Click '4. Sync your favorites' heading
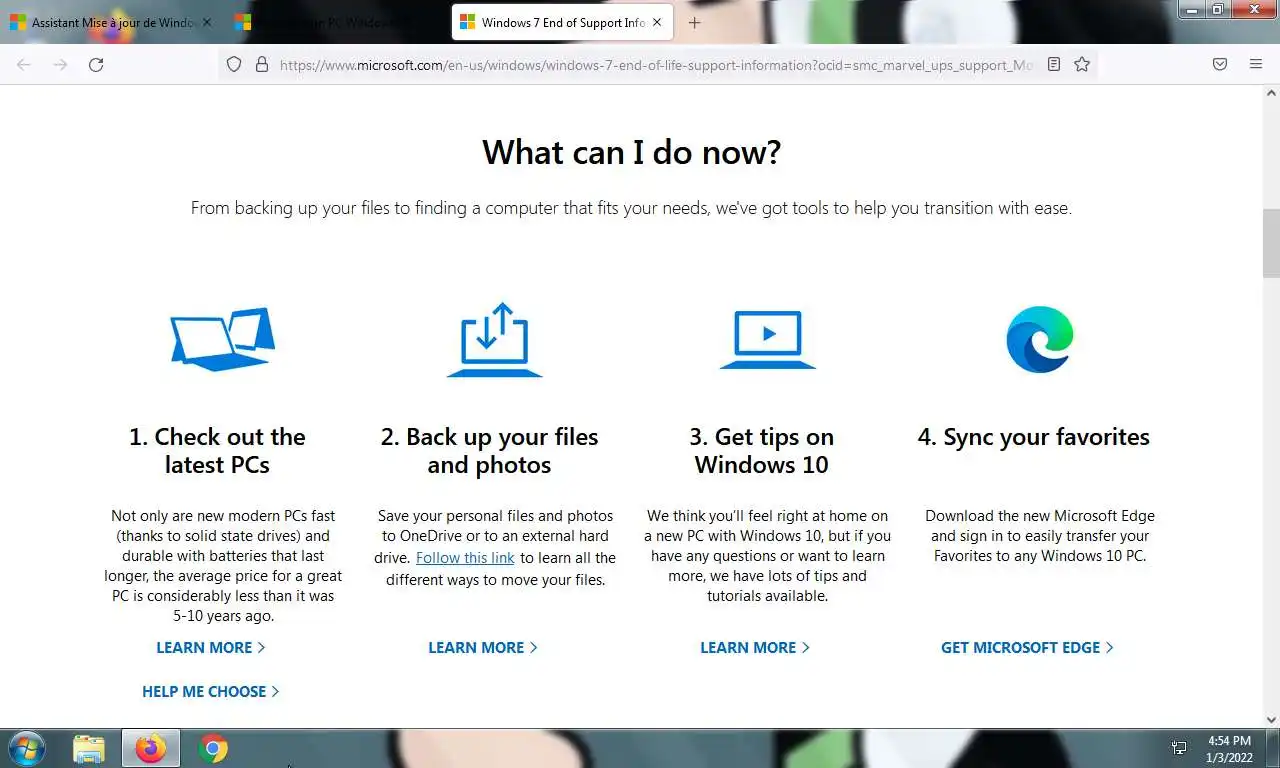Screen dimensions: 1280x768 tap(1033, 437)
